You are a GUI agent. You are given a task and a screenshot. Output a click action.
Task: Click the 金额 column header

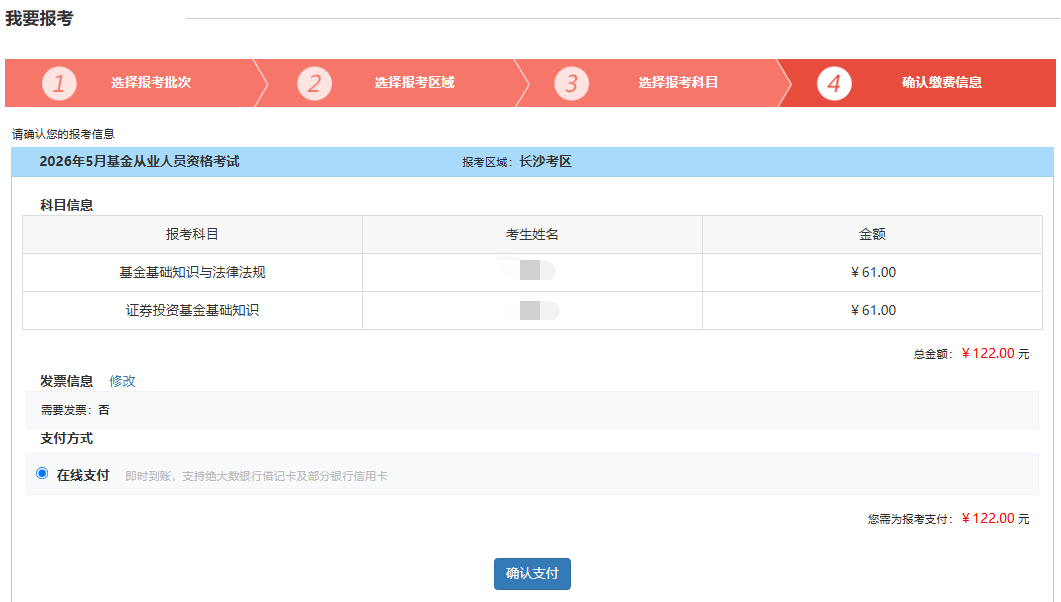(x=872, y=235)
